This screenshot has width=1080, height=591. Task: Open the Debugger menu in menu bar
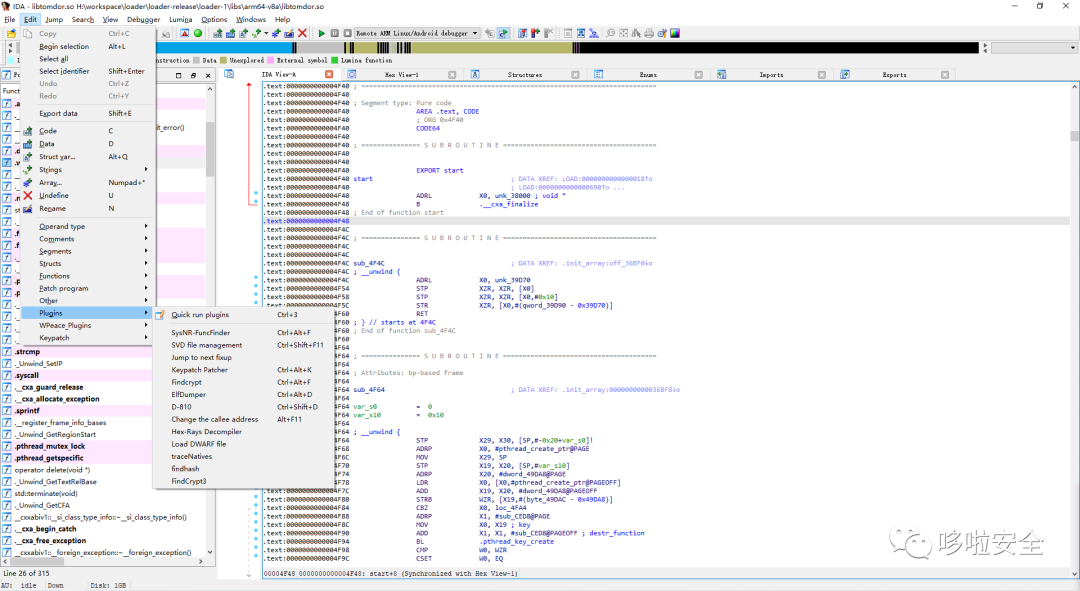click(143, 19)
